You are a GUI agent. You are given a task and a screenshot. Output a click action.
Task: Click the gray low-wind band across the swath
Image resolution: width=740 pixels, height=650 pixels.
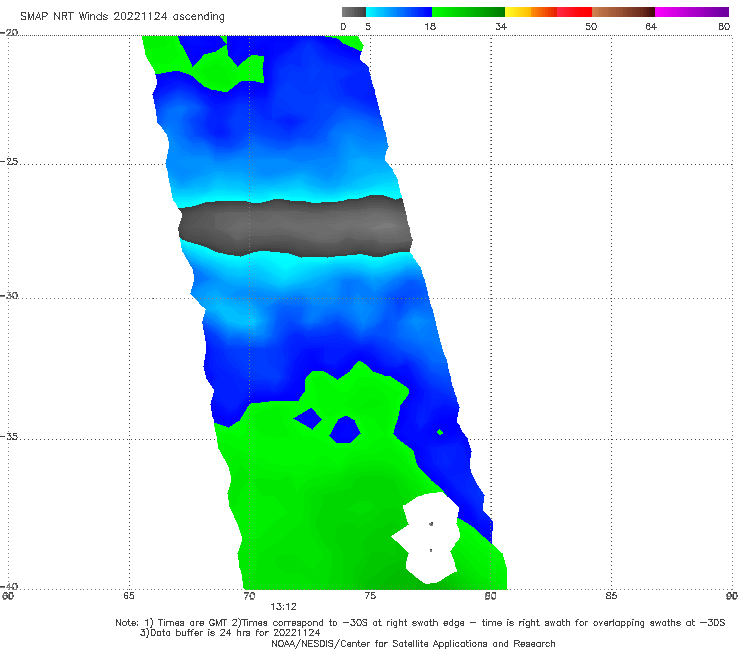295,227
